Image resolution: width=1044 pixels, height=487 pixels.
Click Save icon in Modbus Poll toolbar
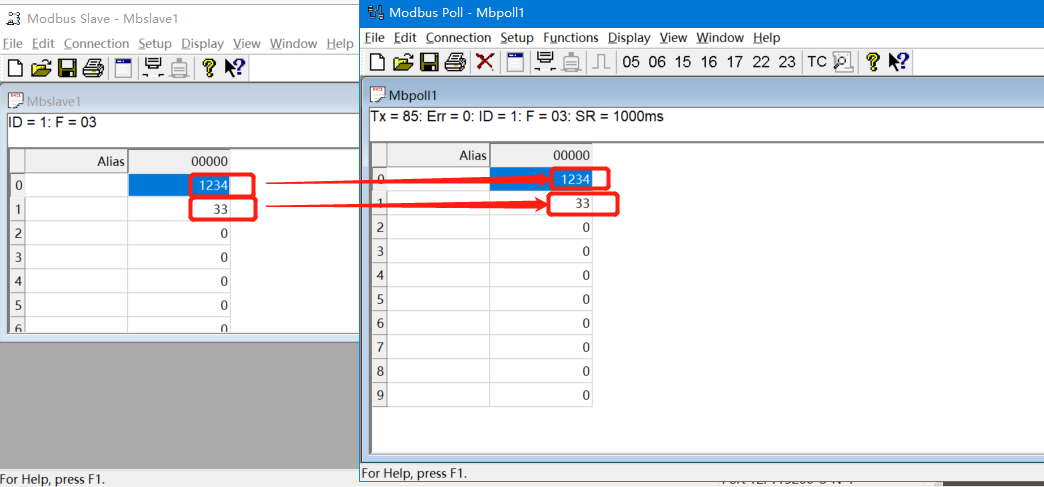pyautogui.click(x=429, y=62)
